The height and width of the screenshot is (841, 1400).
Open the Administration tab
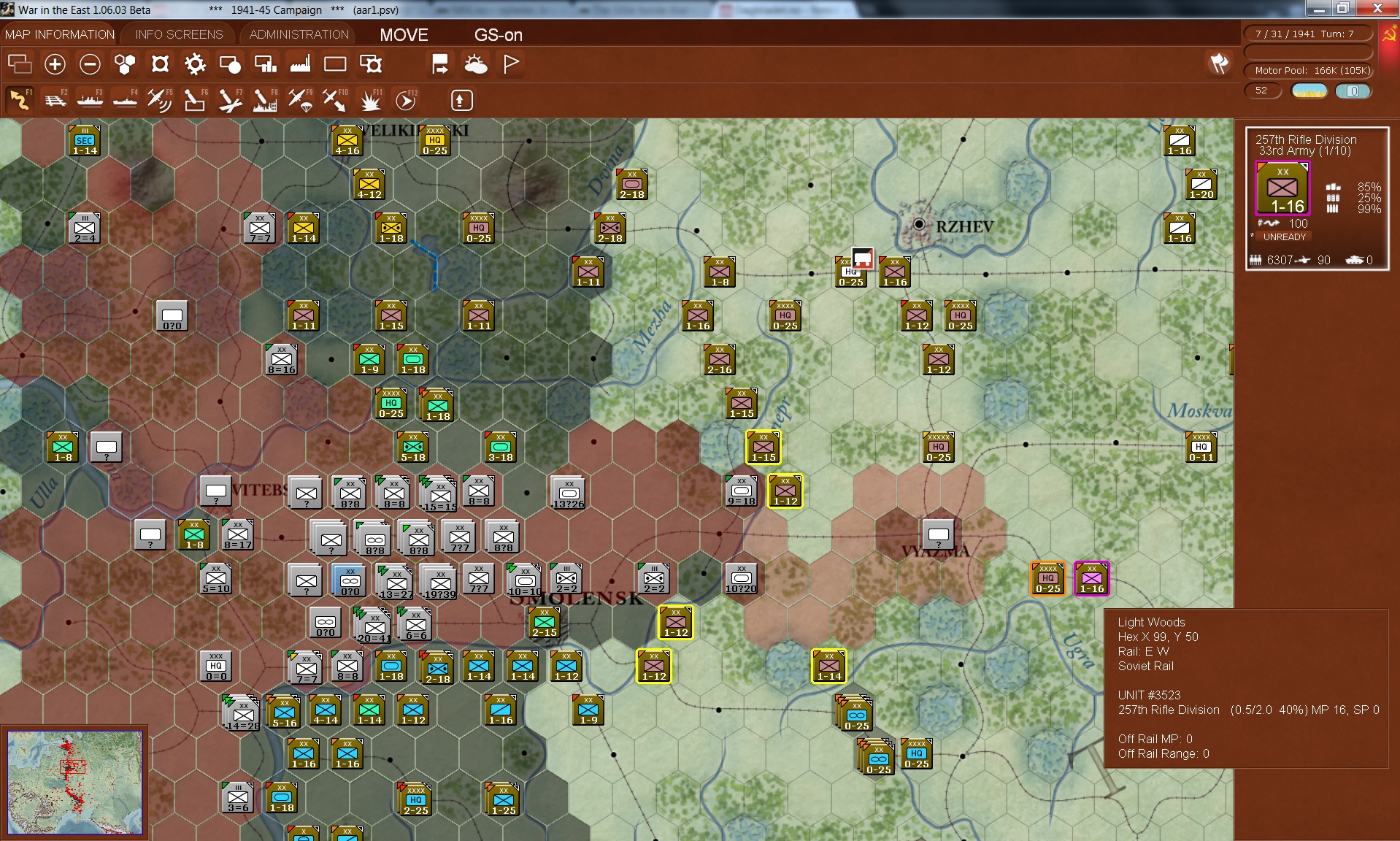coord(299,34)
